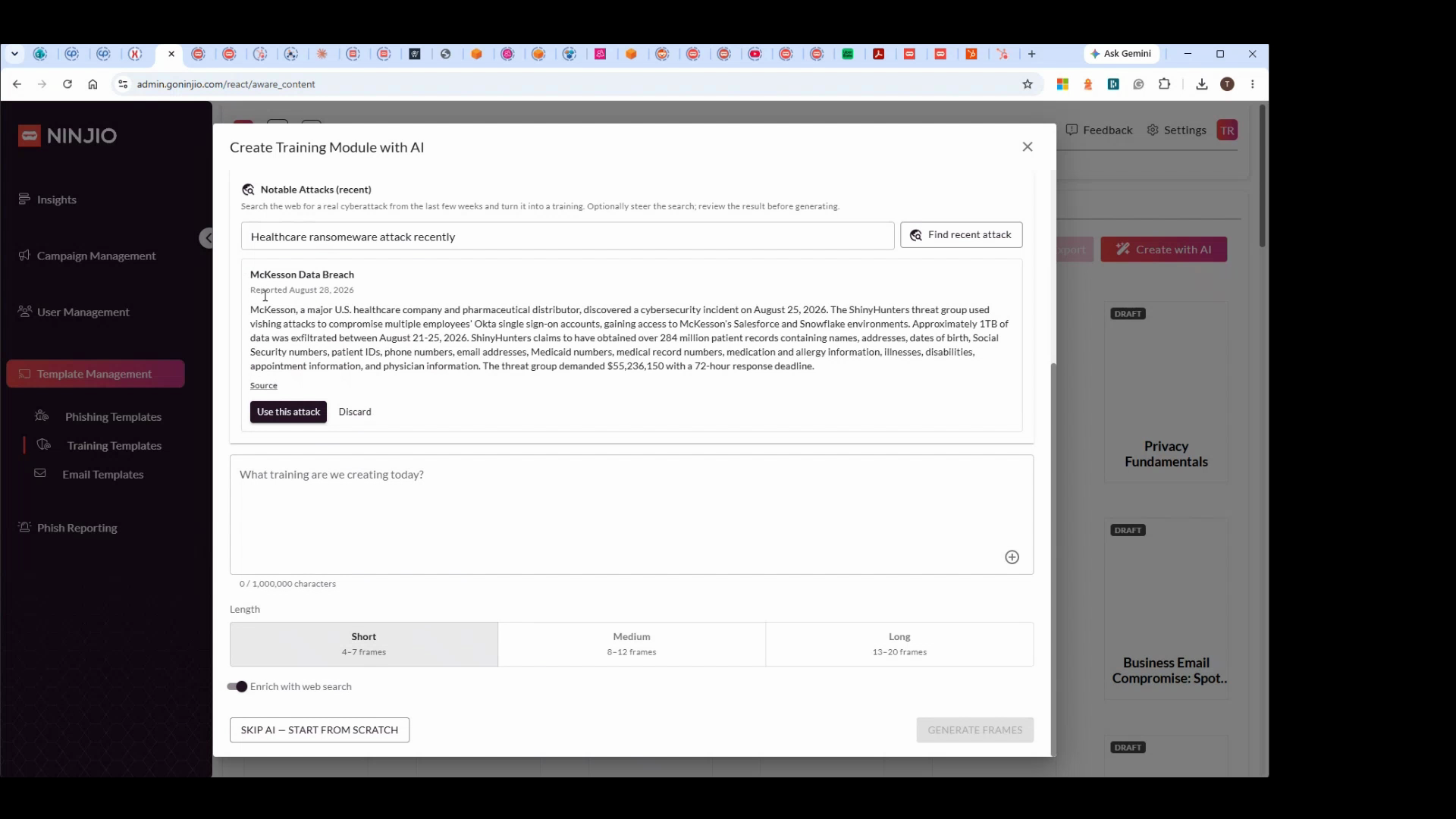Viewport: 1456px width, 819px height.
Task: Bookmark this page with the star icon
Action: (x=1027, y=84)
